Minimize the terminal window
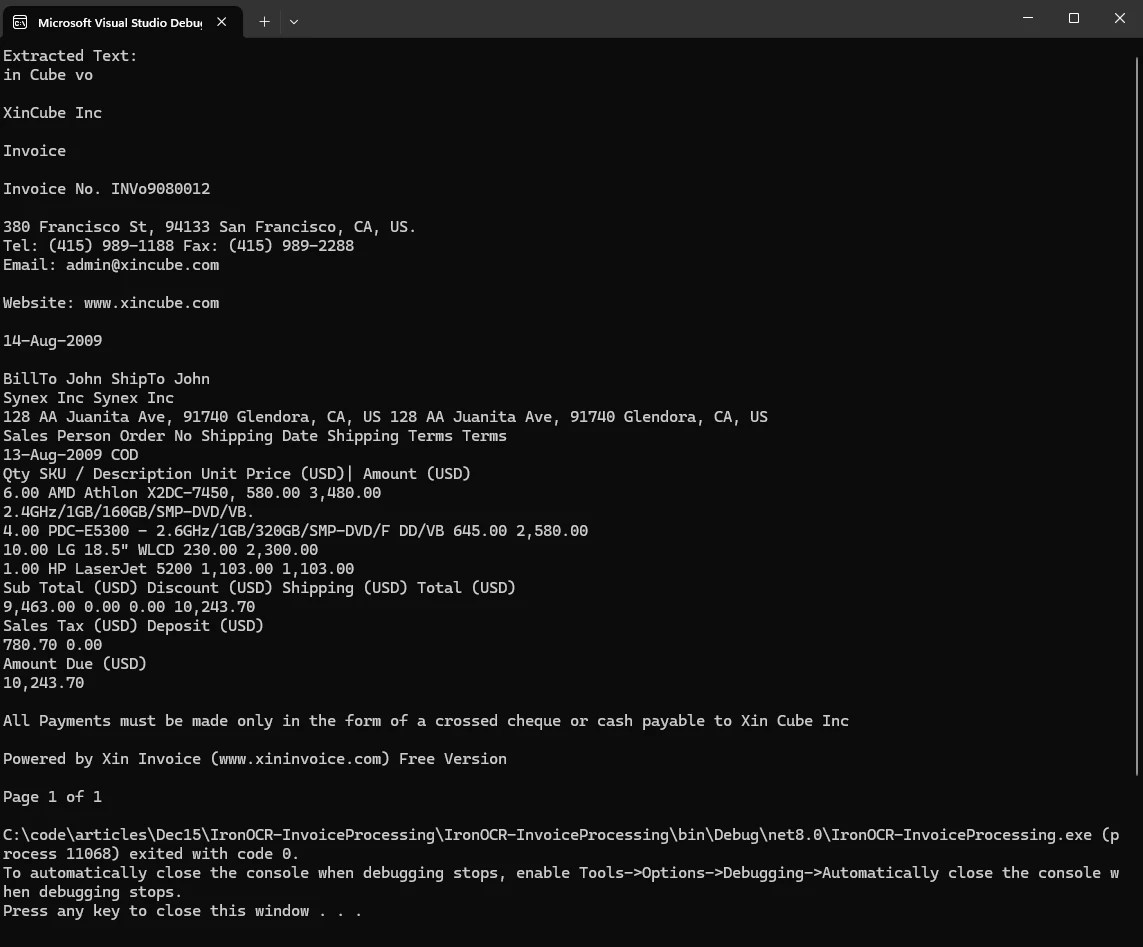Viewport: 1143px width, 947px height. click(x=1028, y=18)
